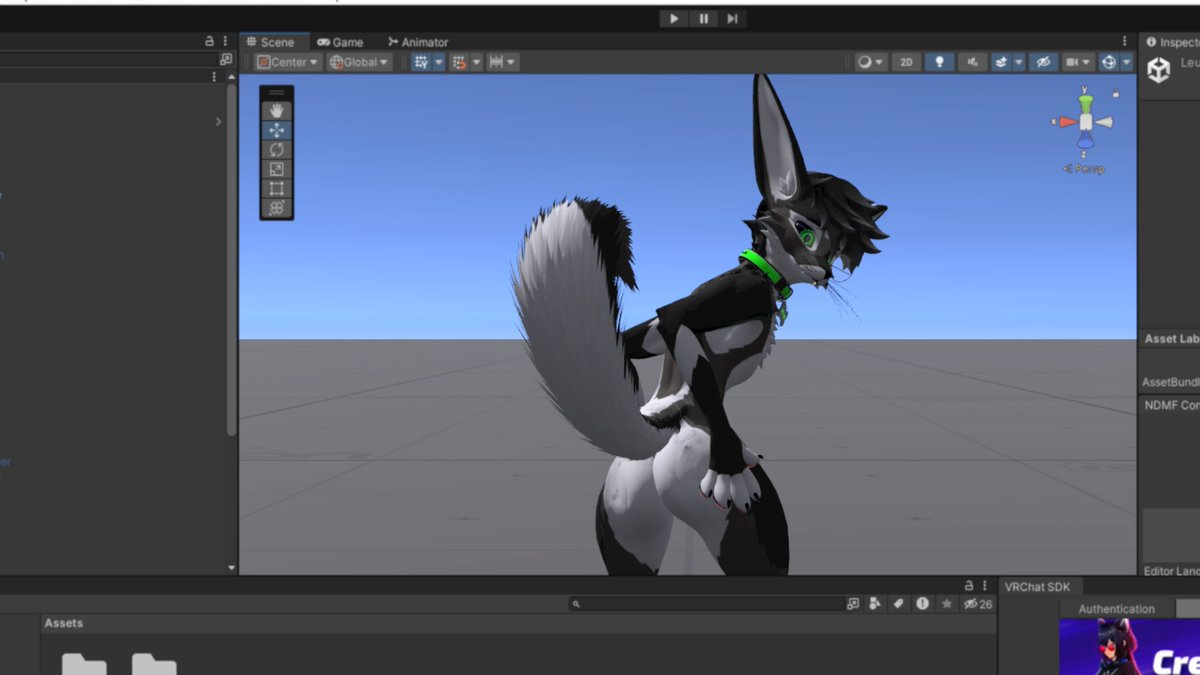Viewport: 1200px width, 675px height.
Task: Toggle 2D view mode
Action: coord(906,62)
